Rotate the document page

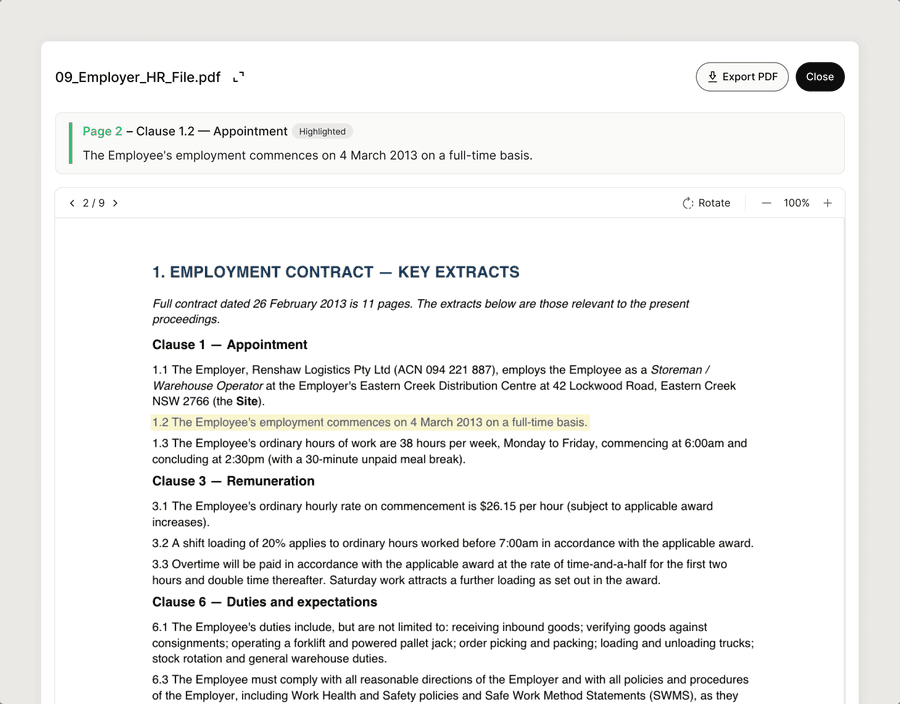click(706, 203)
